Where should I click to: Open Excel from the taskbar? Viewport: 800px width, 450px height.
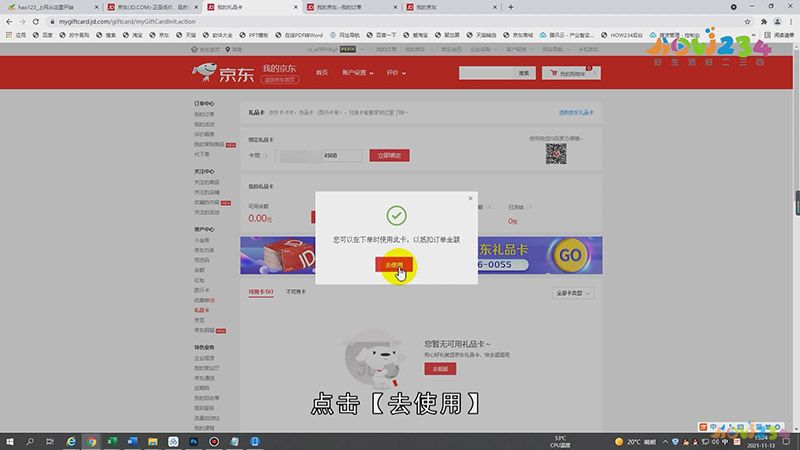point(112,441)
